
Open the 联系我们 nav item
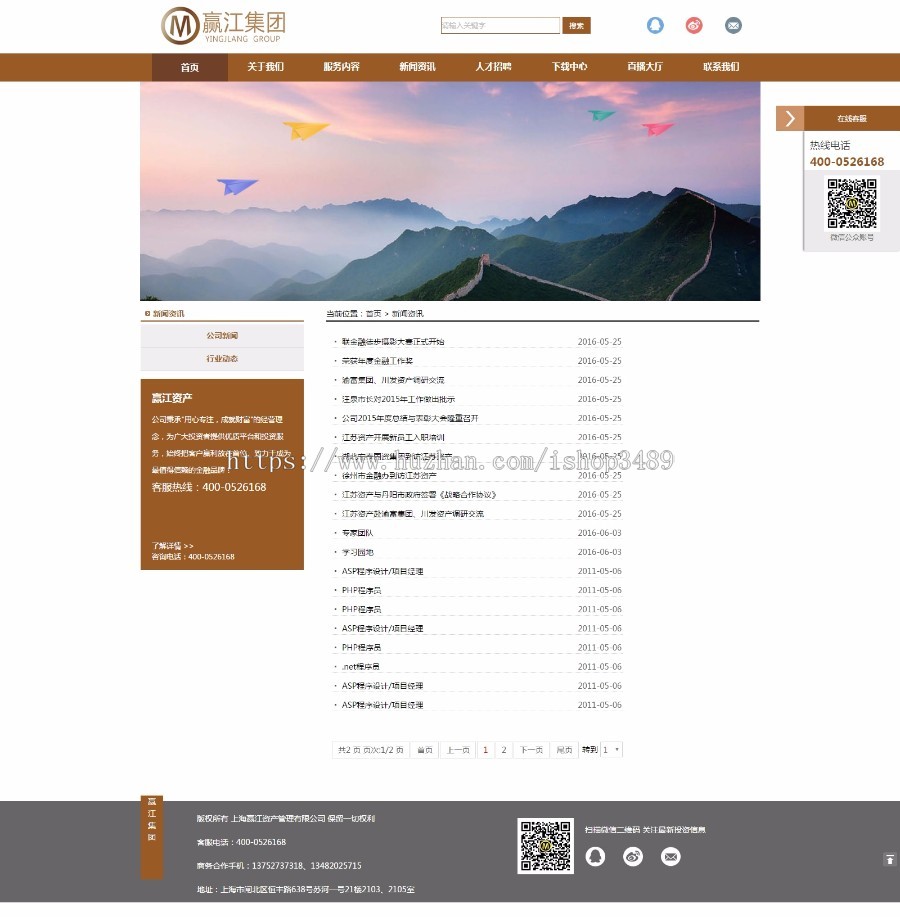coord(721,67)
